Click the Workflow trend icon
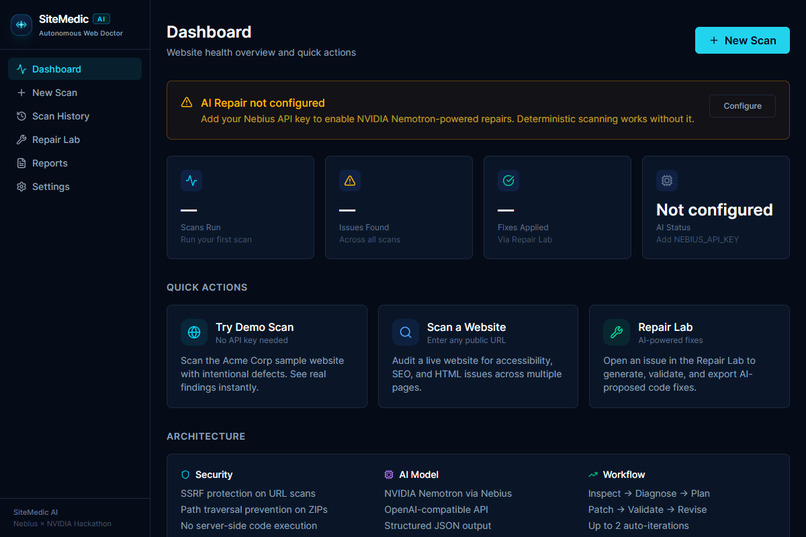Viewport: 806px width, 537px height. (x=593, y=475)
